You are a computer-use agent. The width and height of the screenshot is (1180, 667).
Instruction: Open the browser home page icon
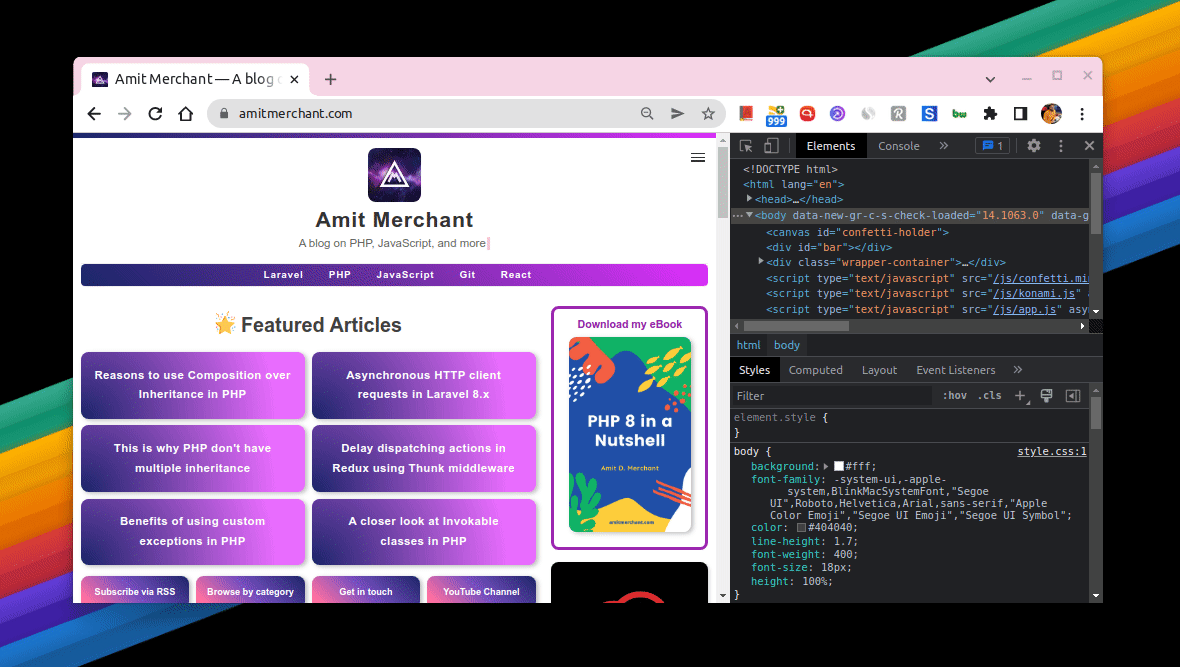point(186,114)
